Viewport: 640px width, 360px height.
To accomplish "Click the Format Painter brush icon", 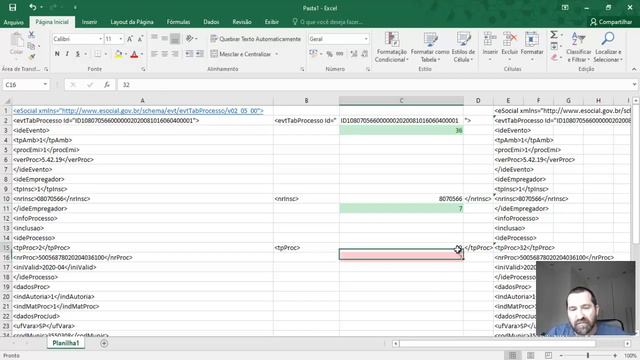I will pos(31,57).
